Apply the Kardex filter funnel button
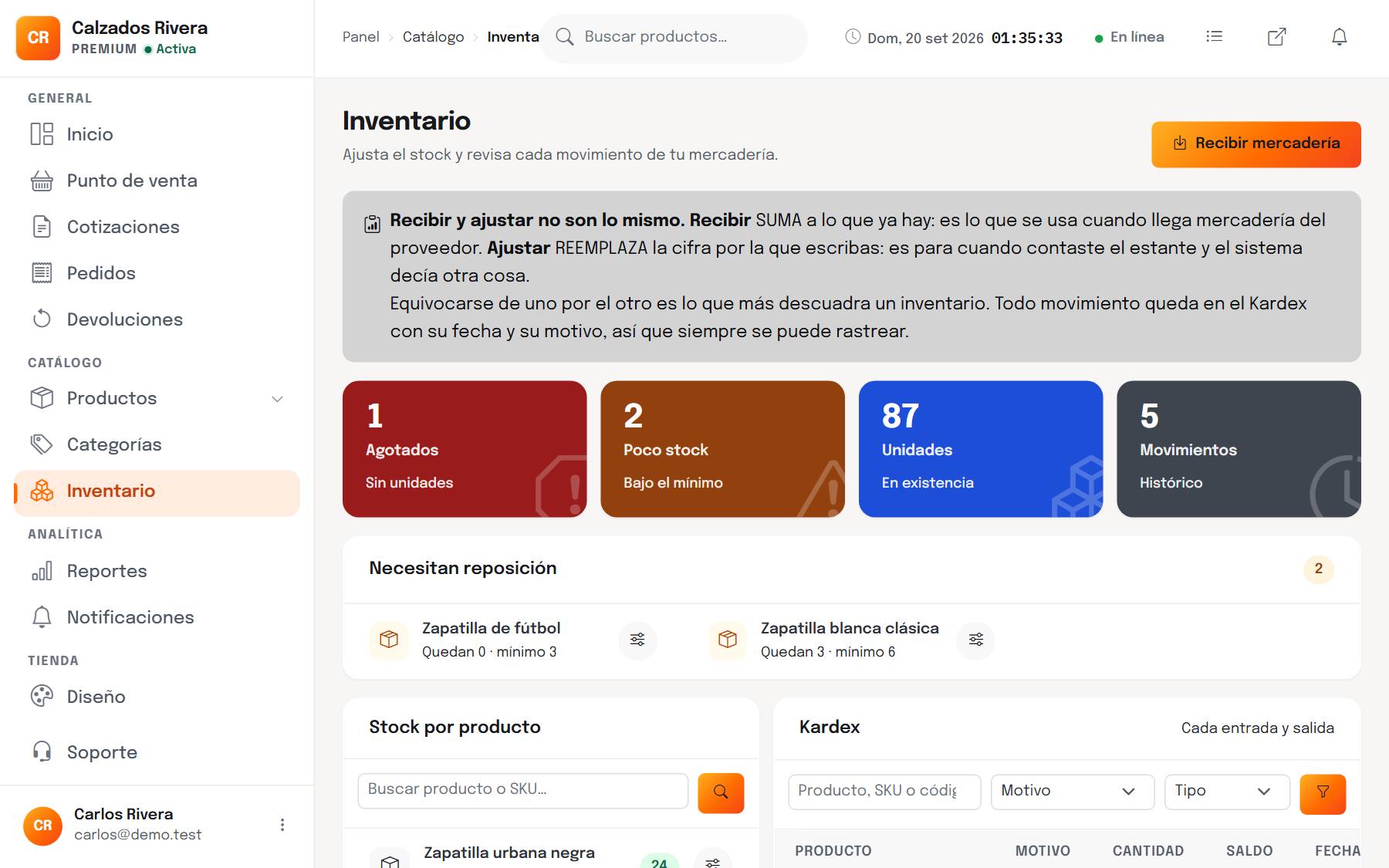 point(1323,794)
